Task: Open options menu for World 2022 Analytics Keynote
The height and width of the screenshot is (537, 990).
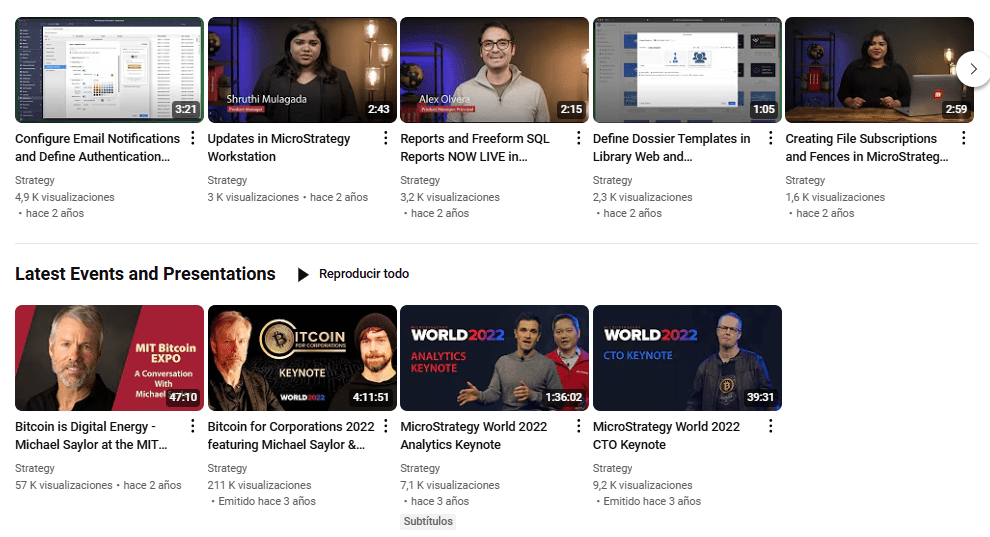Action: 578,427
